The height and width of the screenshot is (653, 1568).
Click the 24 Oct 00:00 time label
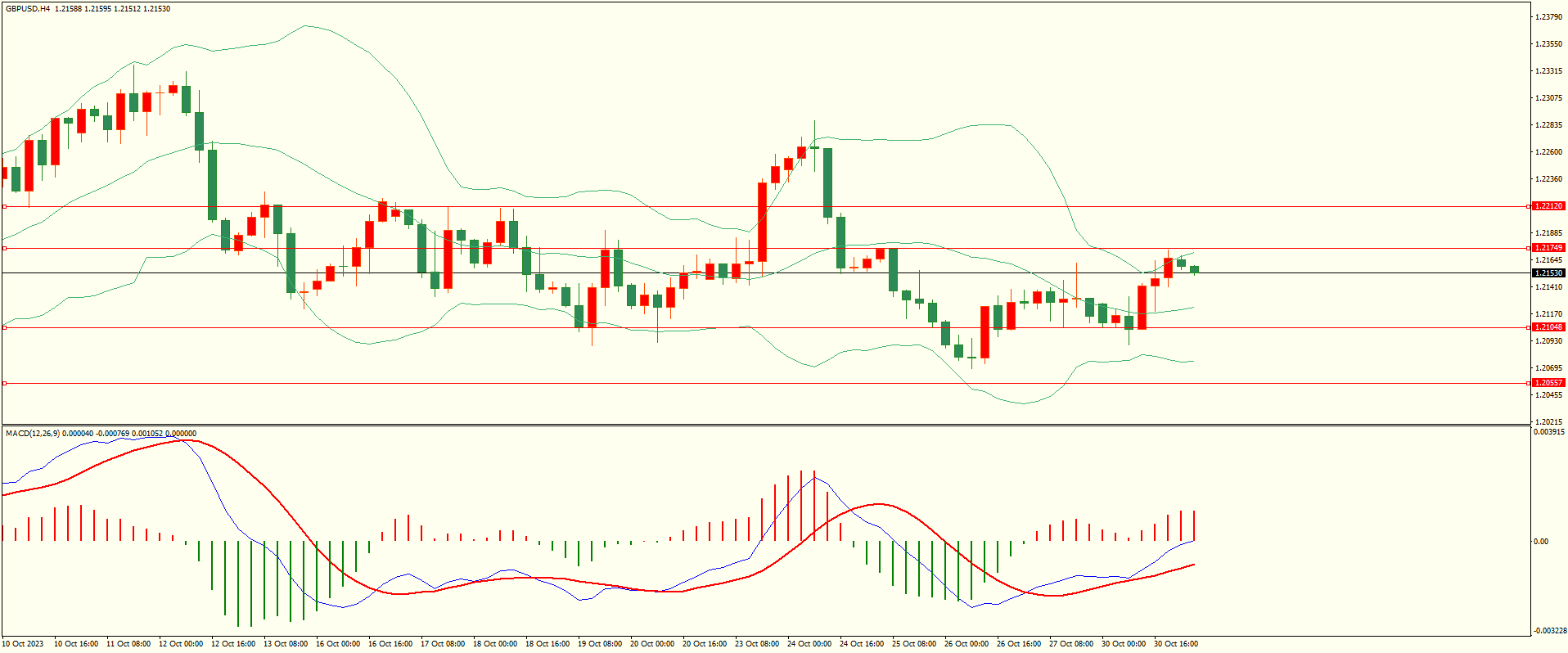[x=809, y=644]
